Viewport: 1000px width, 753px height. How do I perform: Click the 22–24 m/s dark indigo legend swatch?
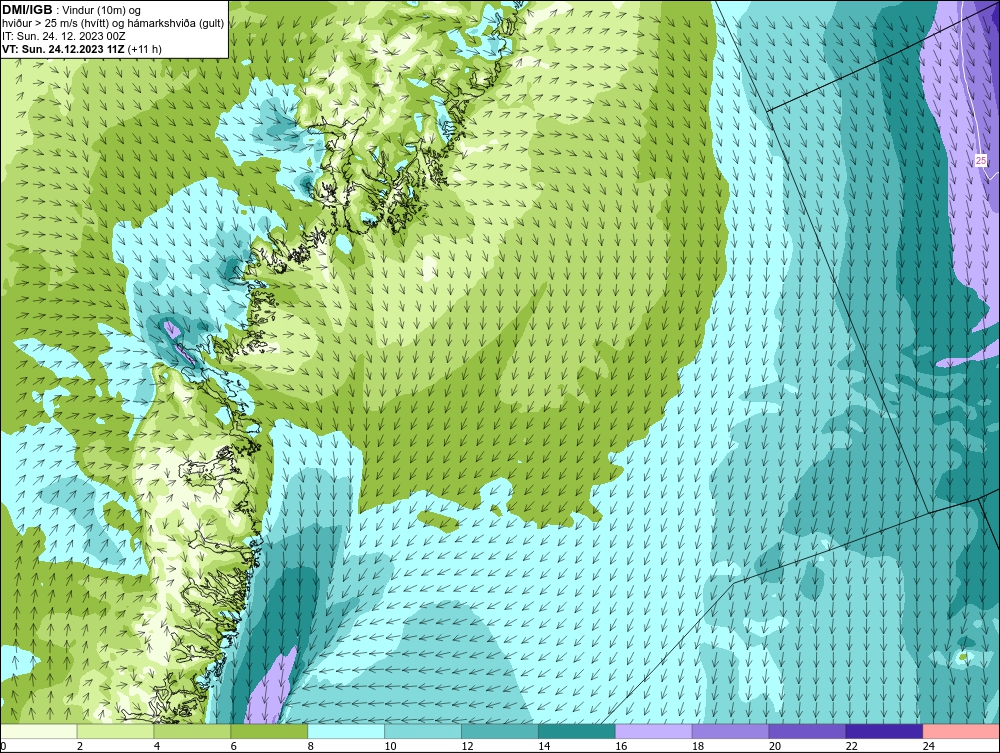click(885, 732)
